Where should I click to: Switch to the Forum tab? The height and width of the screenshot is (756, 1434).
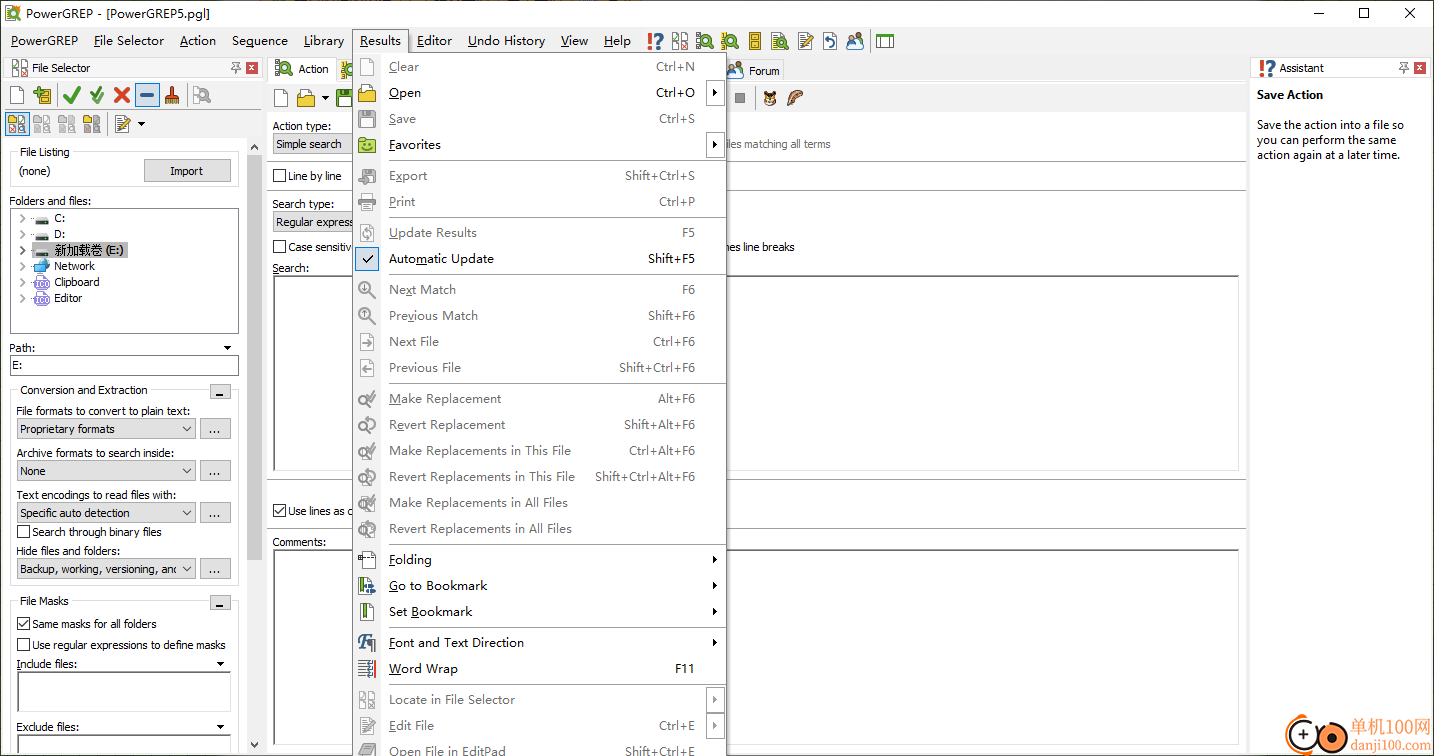pyautogui.click(x=754, y=70)
